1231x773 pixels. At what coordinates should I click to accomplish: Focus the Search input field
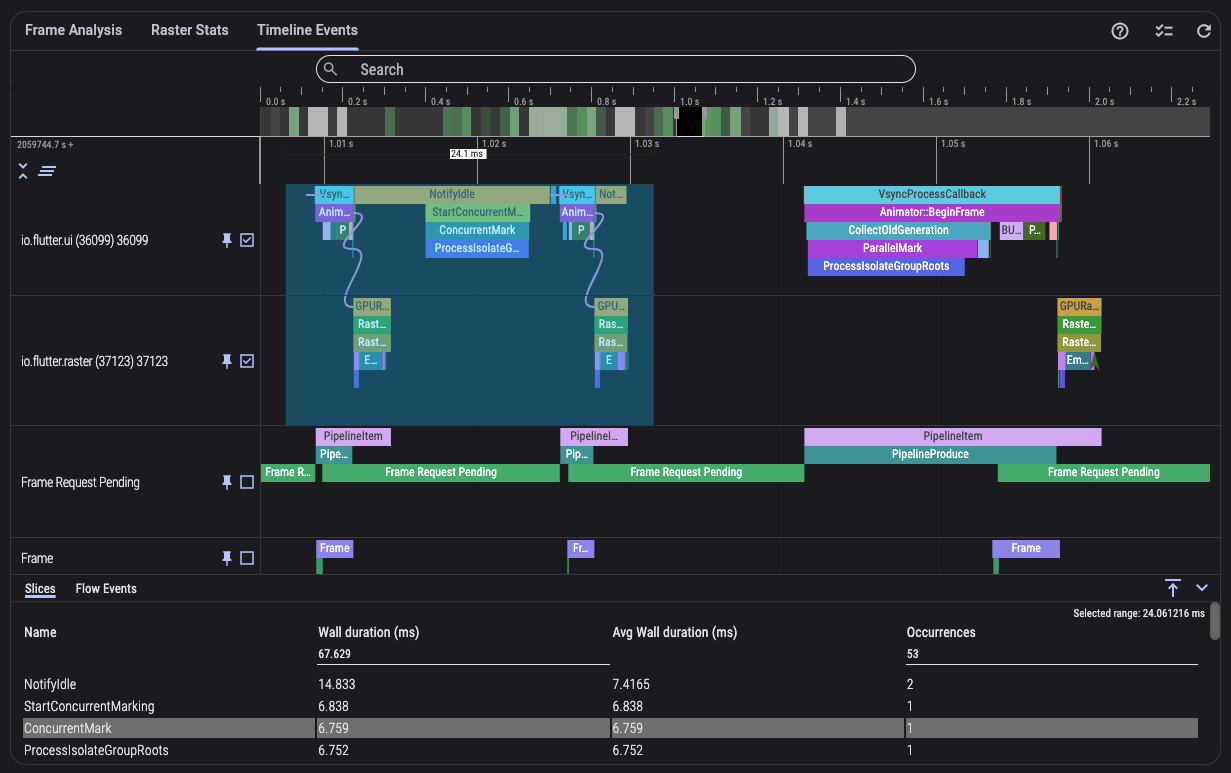click(616, 69)
